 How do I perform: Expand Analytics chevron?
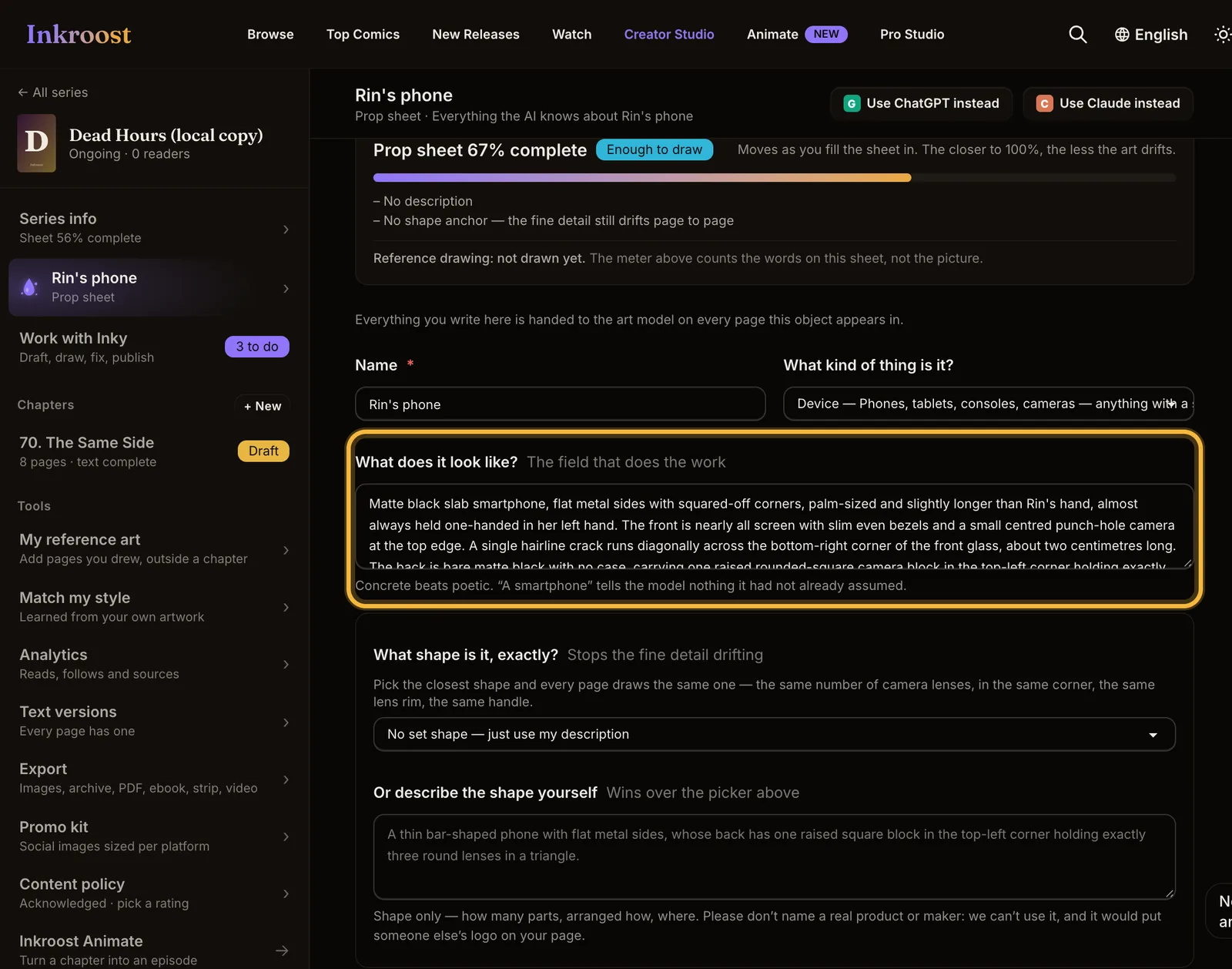coord(286,664)
